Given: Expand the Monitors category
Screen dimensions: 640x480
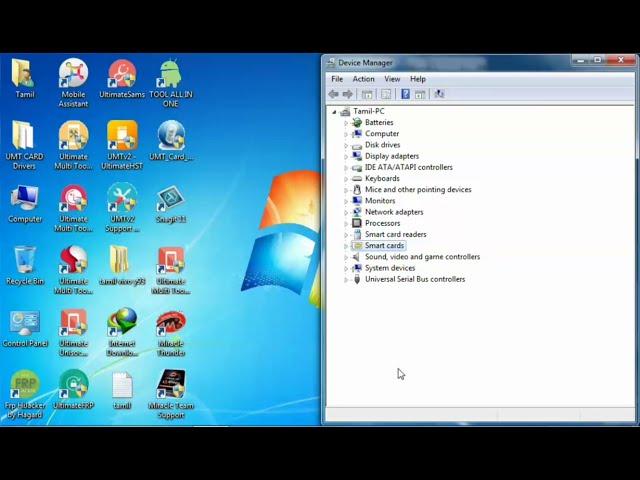Looking at the screenshot, I should tap(346, 201).
